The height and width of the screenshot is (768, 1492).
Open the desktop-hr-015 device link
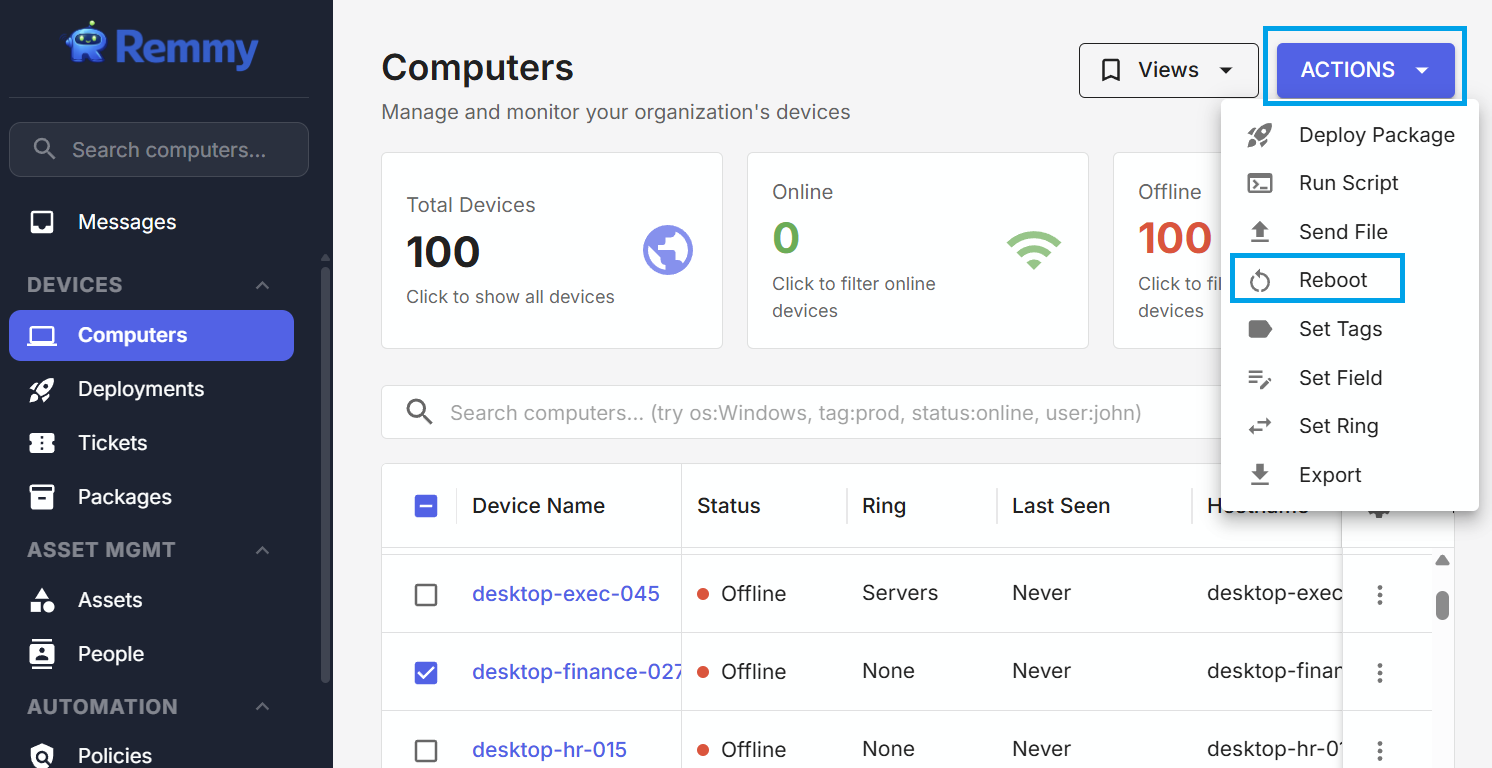(549, 750)
